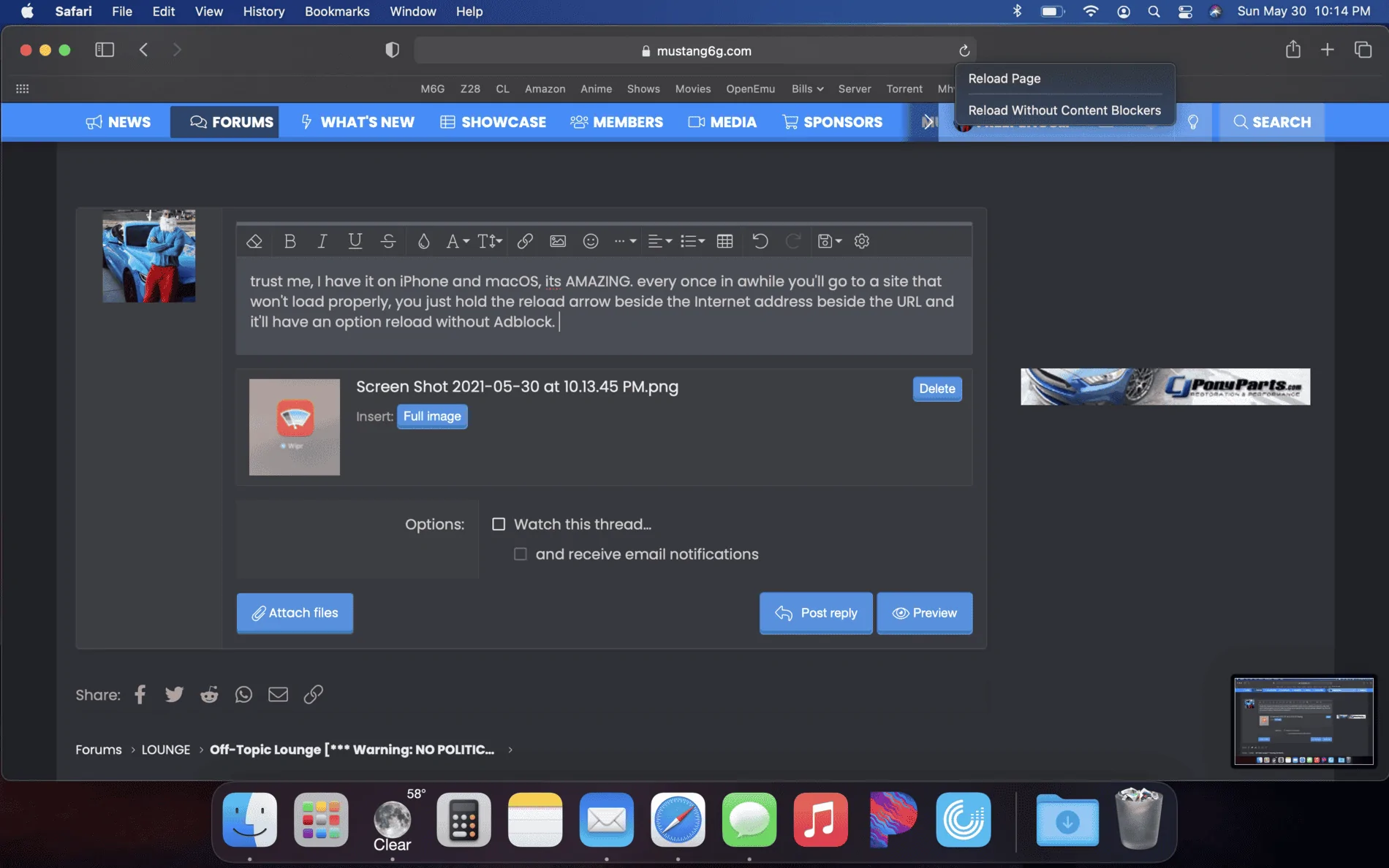Enable receive email notifications checkbox

[x=521, y=554]
